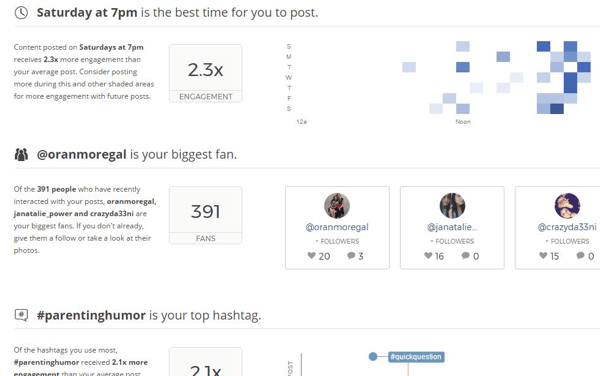Select the #quickquestion hashtag label in chart
This screenshot has width=600, height=376.
416,357
